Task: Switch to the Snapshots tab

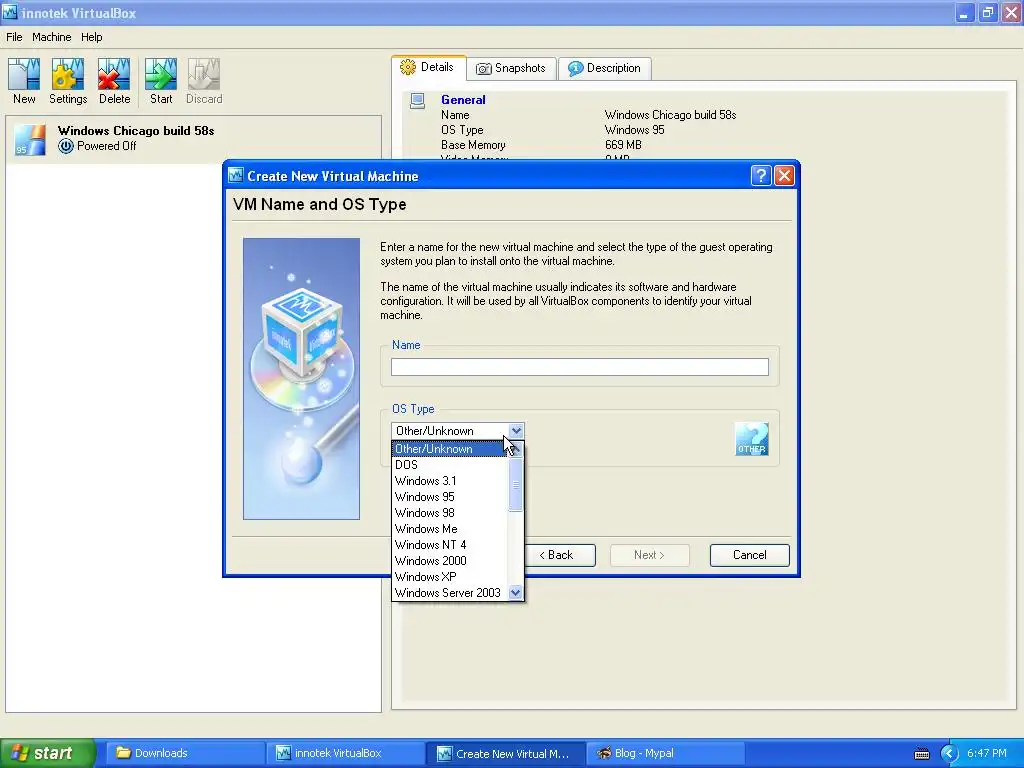Action: click(511, 68)
